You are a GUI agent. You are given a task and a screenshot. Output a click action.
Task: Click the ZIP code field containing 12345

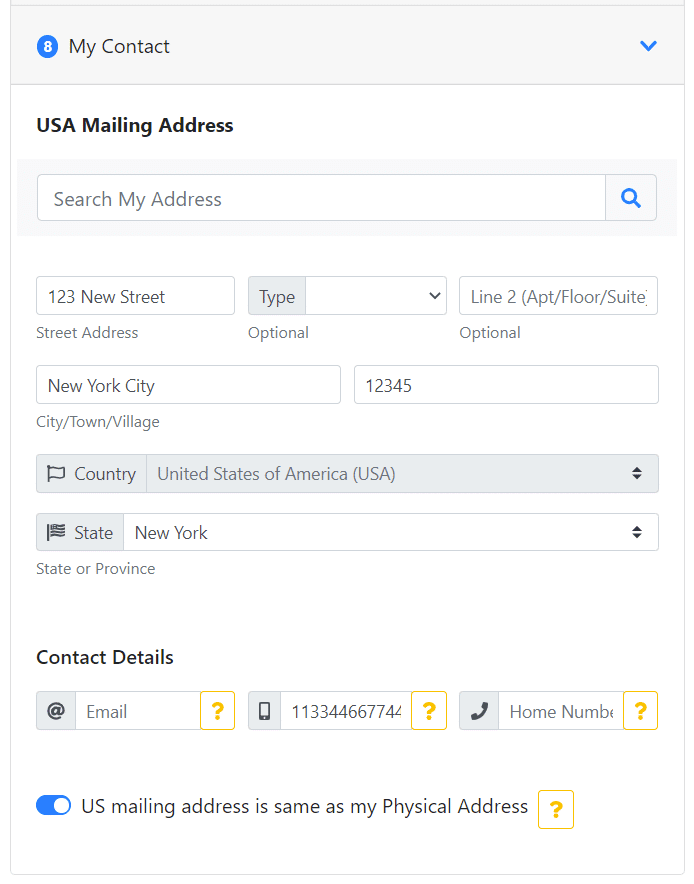coord(505,384)
